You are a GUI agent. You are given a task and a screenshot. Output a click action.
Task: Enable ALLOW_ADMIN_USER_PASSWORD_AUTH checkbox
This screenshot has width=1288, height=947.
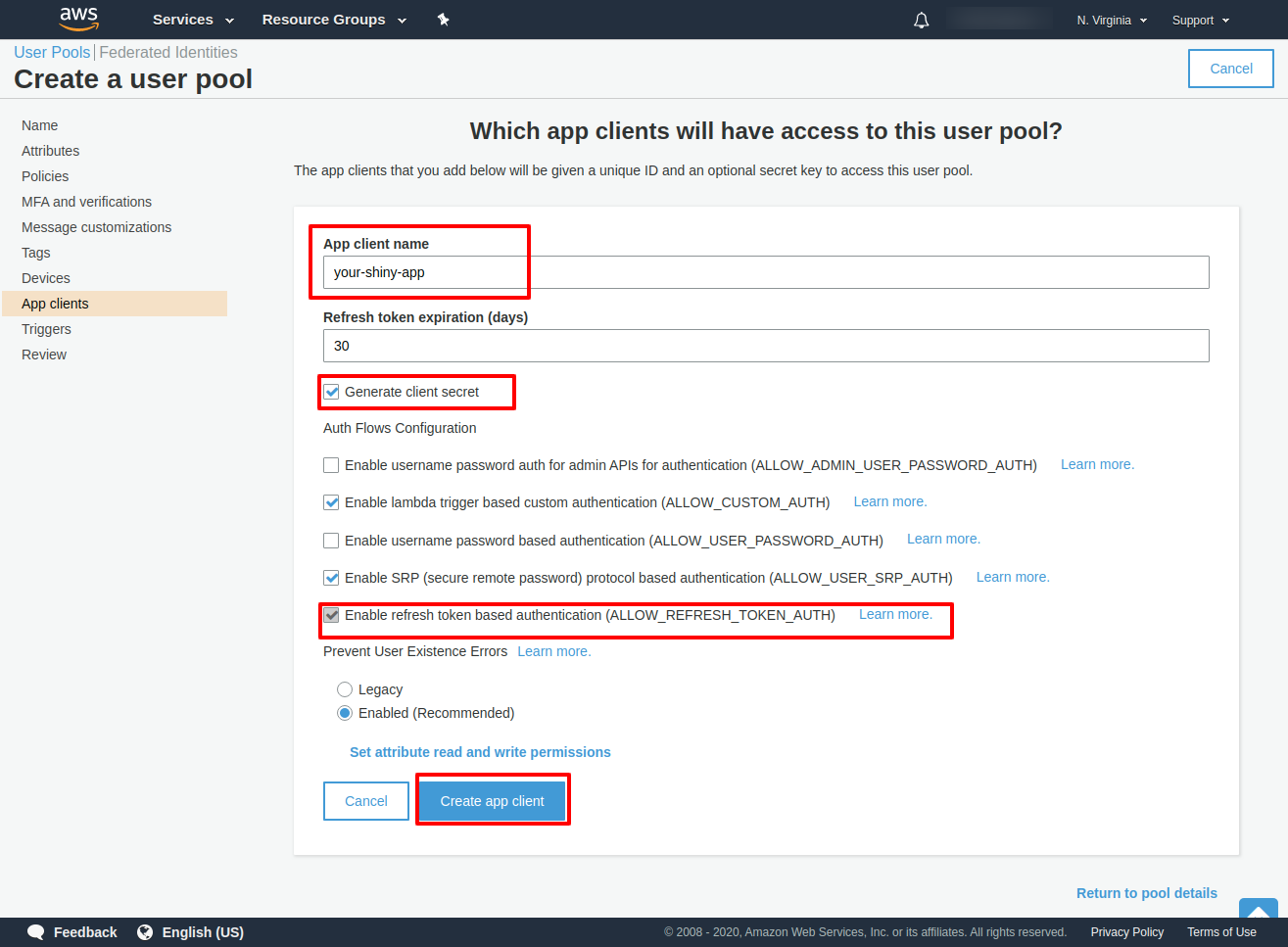coord(332,465)
